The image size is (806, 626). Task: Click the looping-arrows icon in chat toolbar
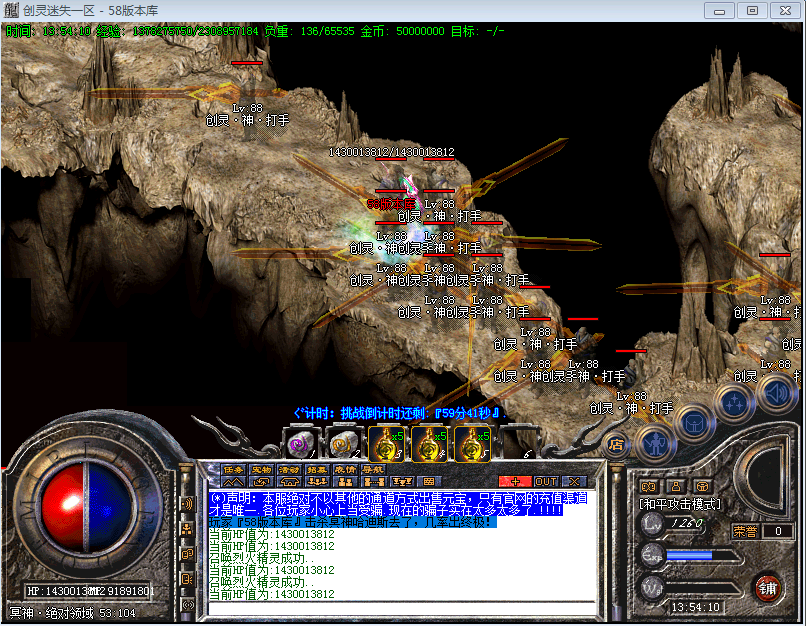point(261,482)
